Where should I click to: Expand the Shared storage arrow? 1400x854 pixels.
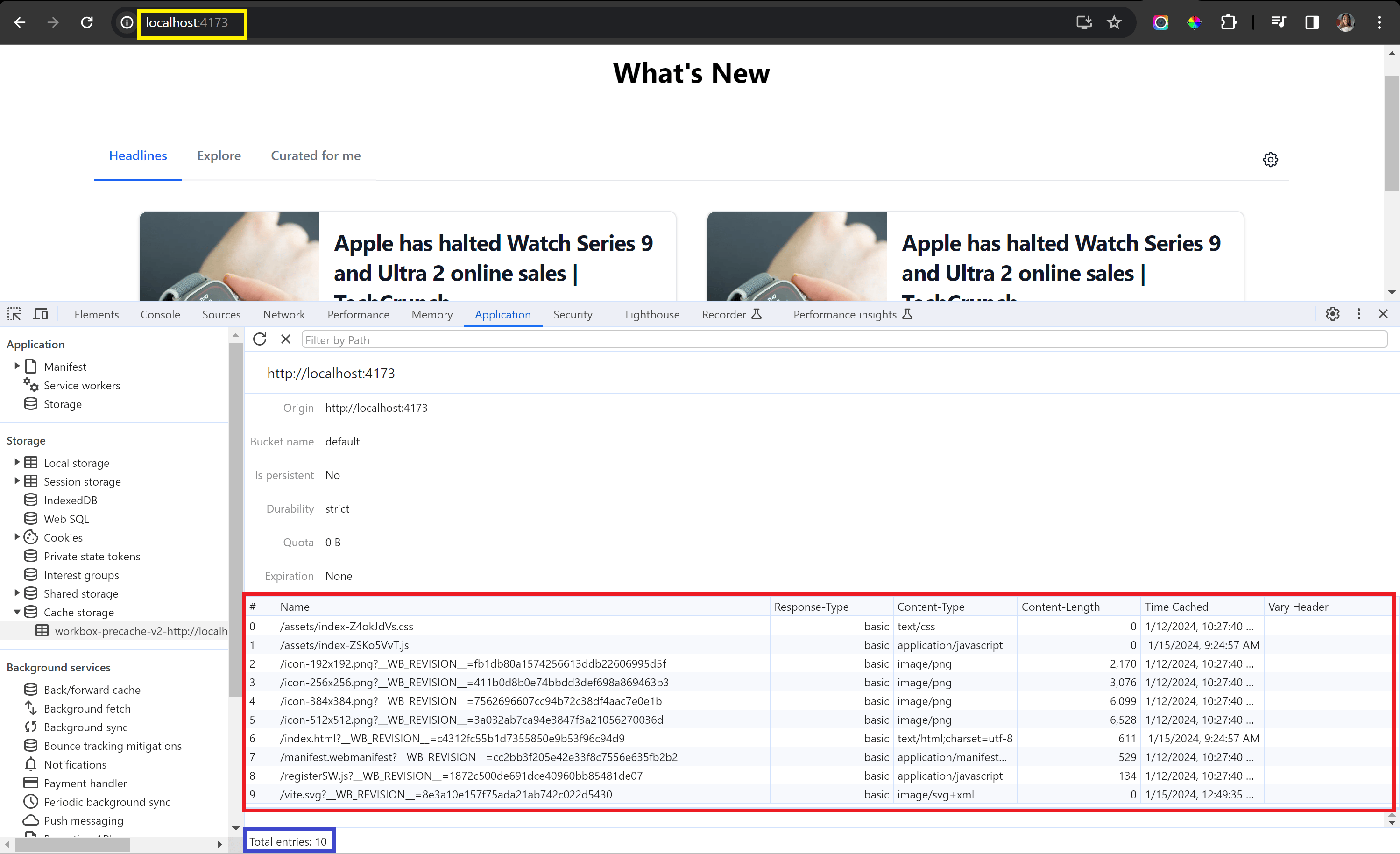(17, 593)
